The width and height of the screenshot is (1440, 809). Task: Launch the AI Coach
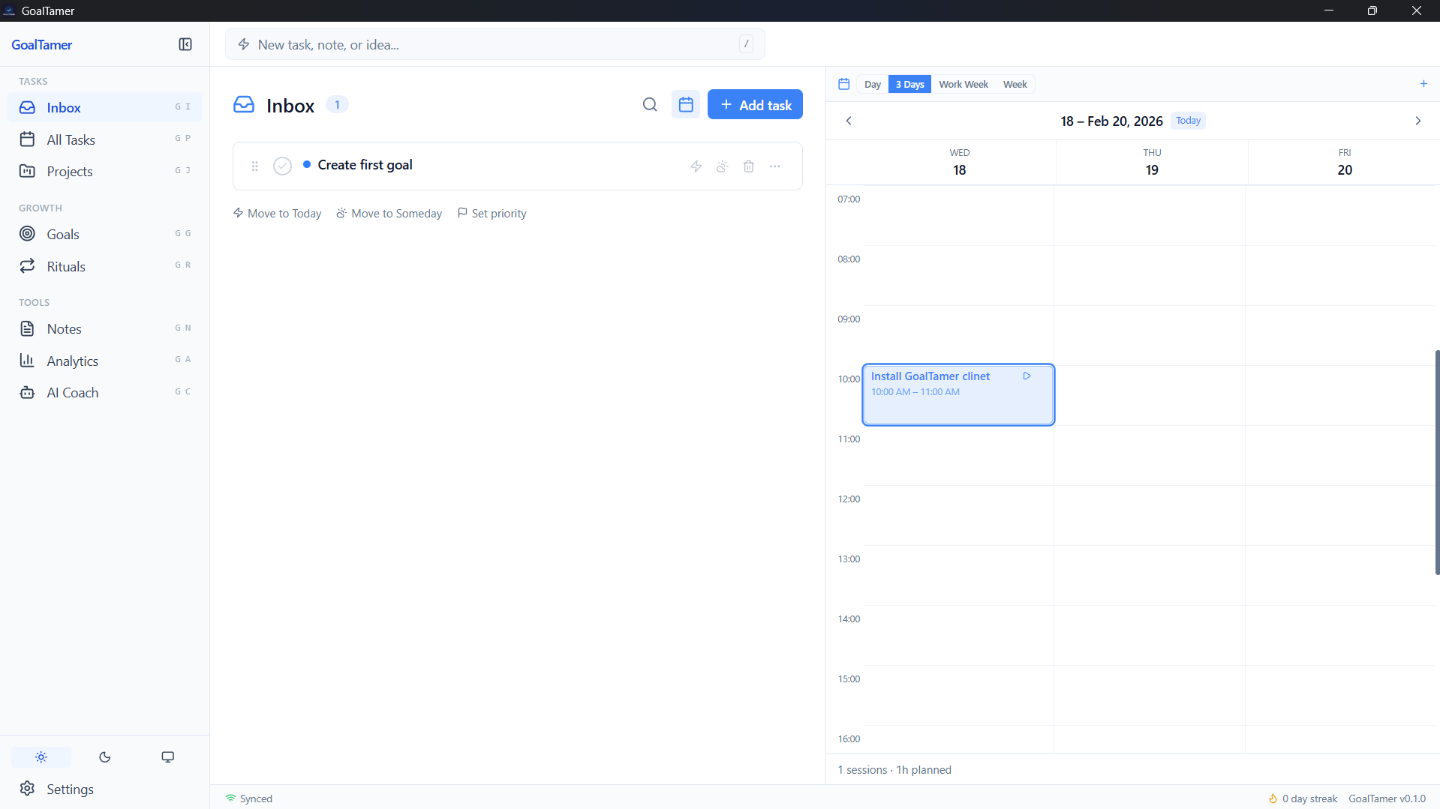pyautogui.click(x=104, y=392)
